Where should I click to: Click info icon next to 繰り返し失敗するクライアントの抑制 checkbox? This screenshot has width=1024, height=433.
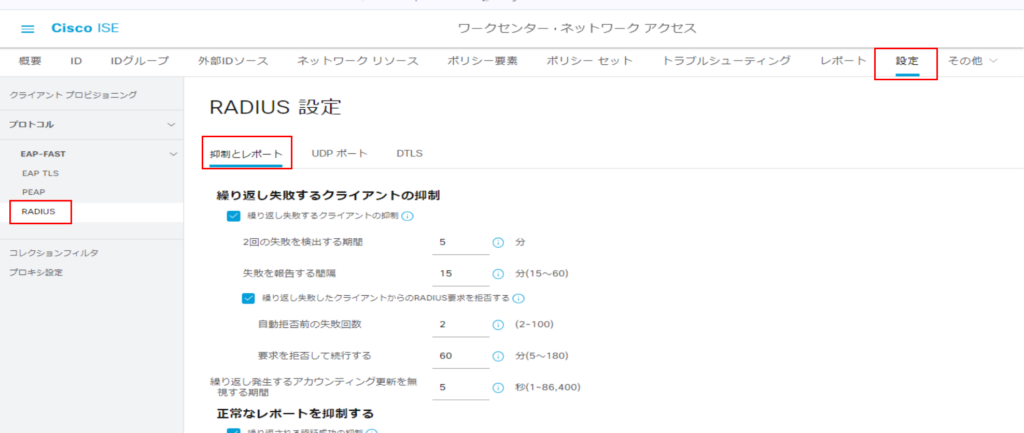[408, 216]
